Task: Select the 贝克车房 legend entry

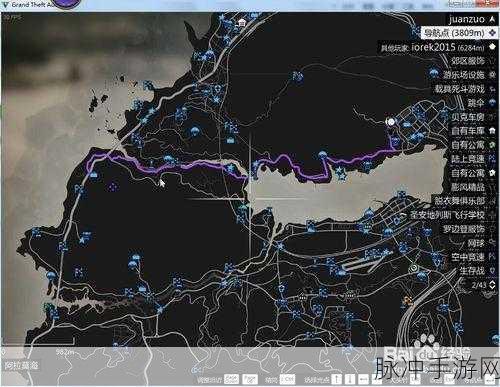Action: pos(473,117)
